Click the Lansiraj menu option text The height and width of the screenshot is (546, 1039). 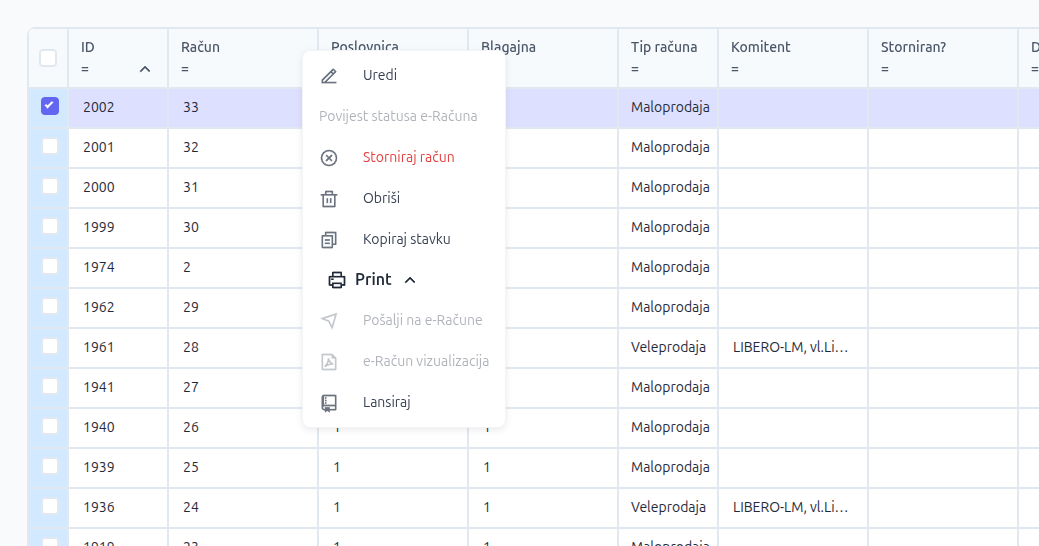pyautogui.click(x=386, y=403)
